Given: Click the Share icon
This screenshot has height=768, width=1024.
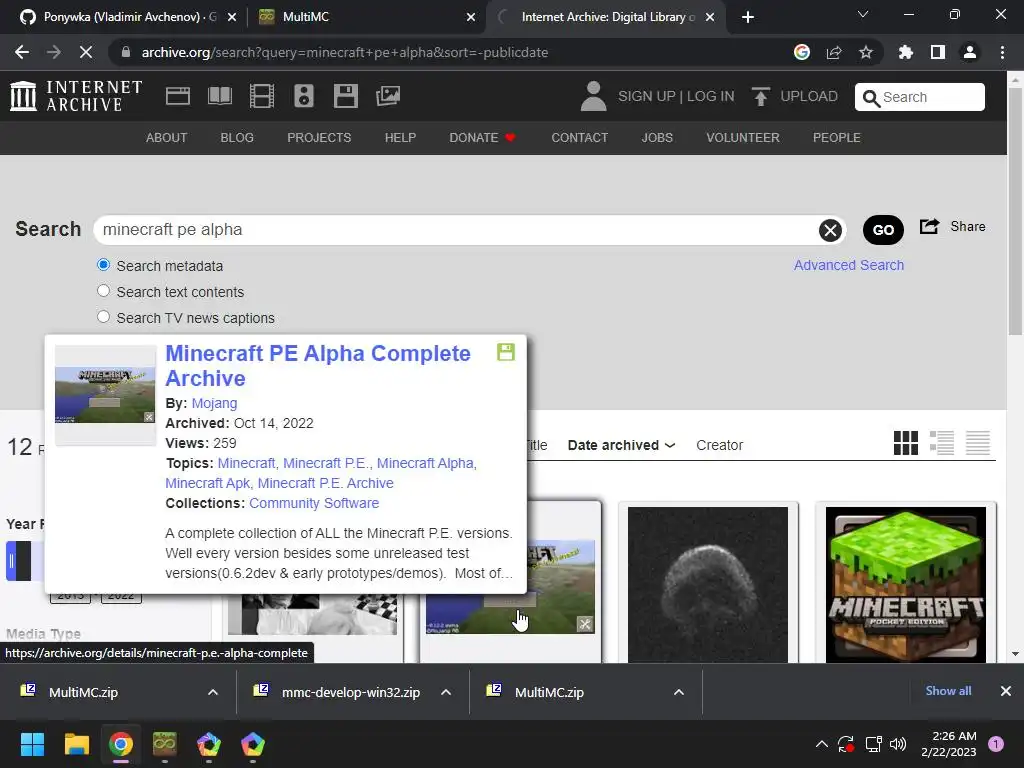Looking at the screenshot, I should (929, 226).
